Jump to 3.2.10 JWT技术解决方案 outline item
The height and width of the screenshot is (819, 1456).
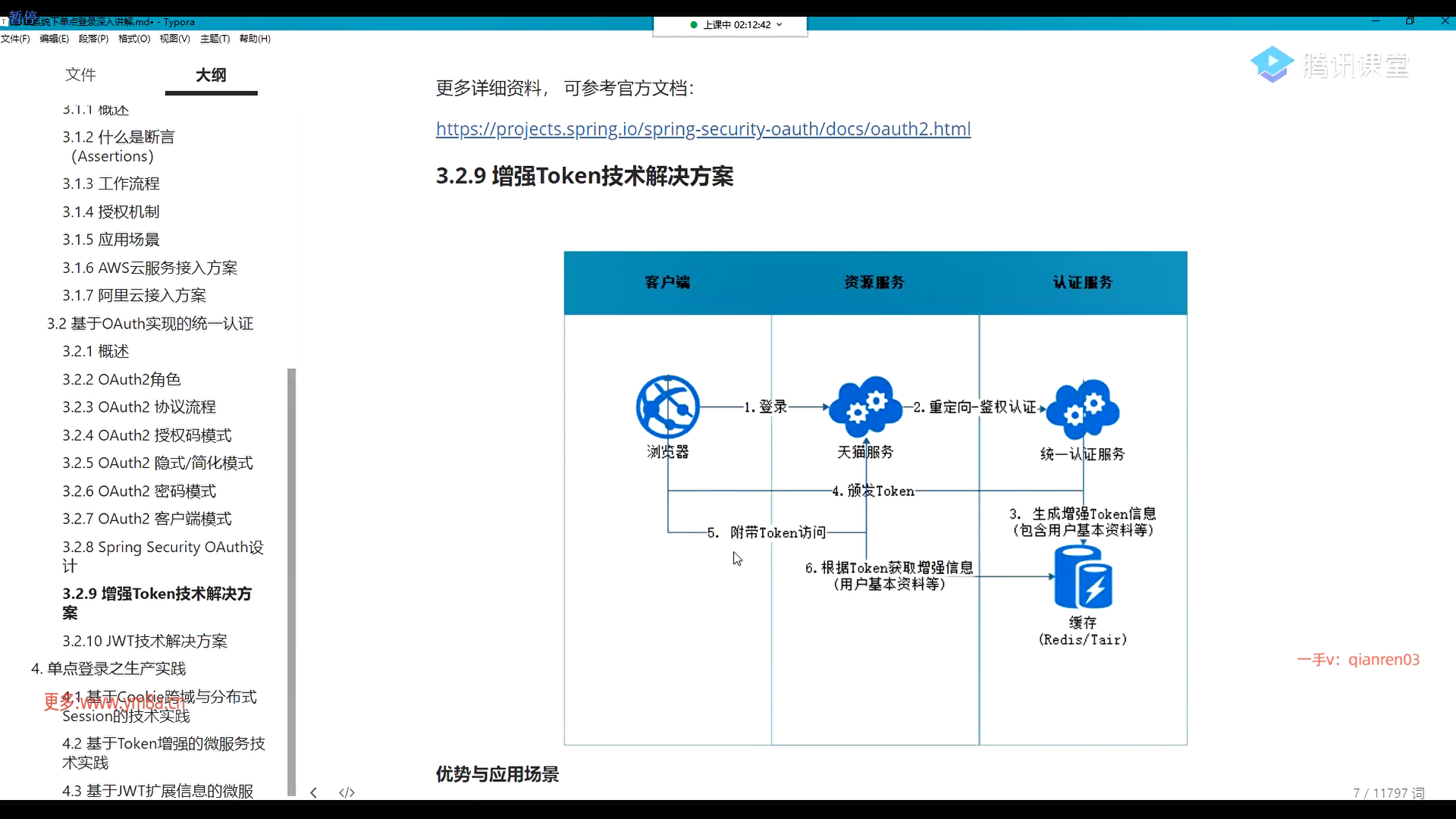point(145,641)
